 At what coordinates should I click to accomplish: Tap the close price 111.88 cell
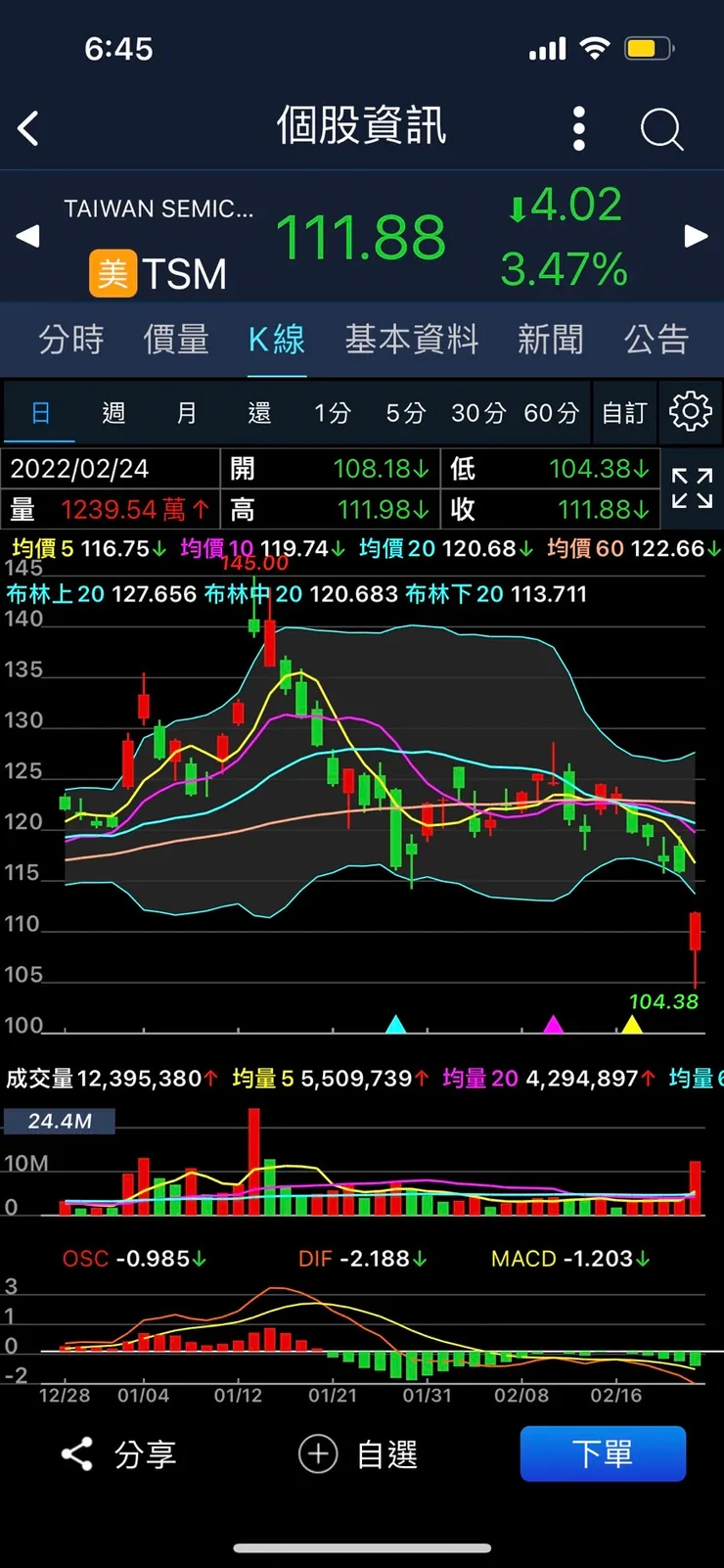[x=551, y=509]
